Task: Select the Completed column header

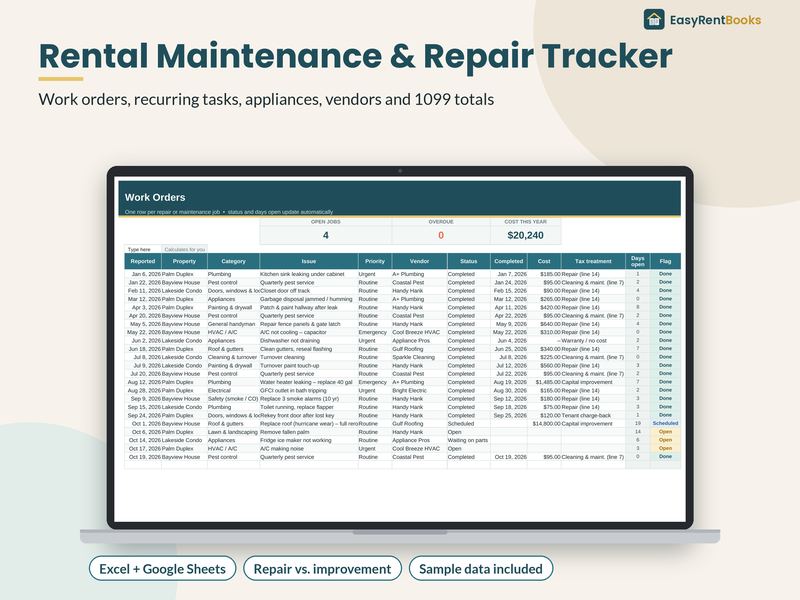Action: click(x=509, y=261)
